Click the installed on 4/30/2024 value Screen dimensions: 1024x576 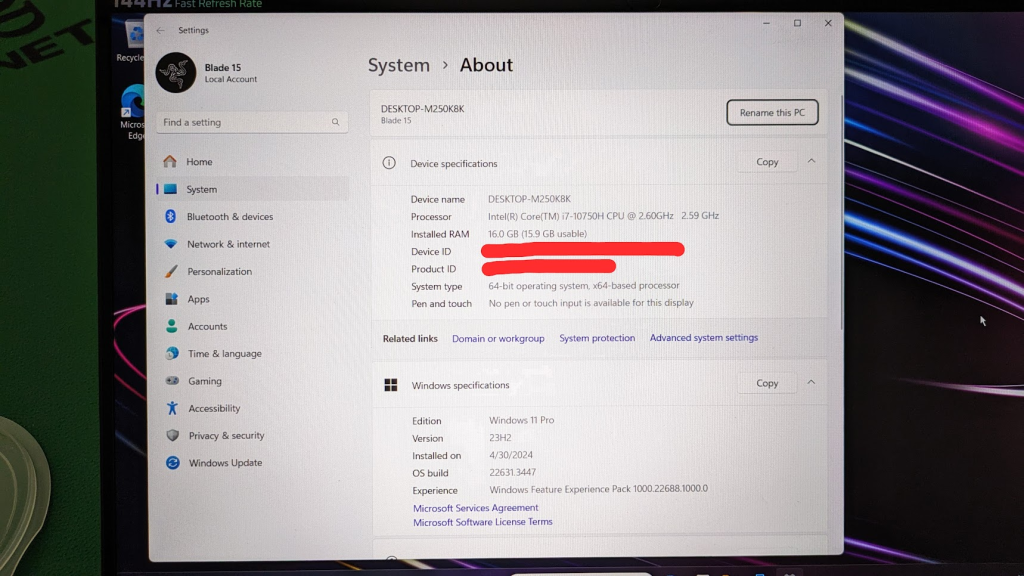coord(511,455)
